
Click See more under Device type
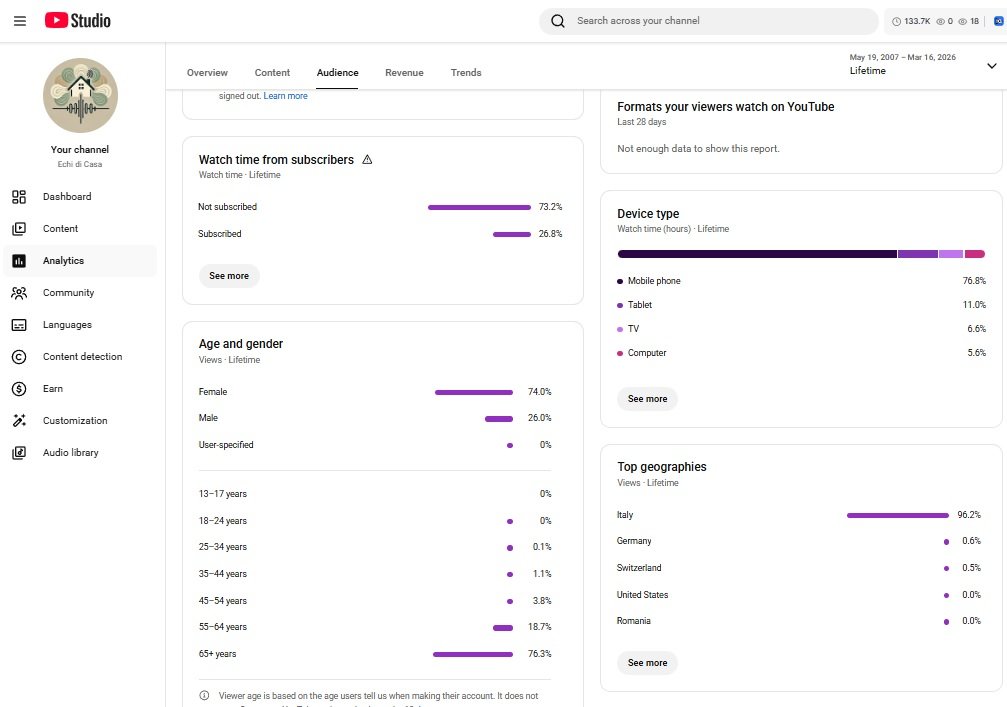[647, 399]
